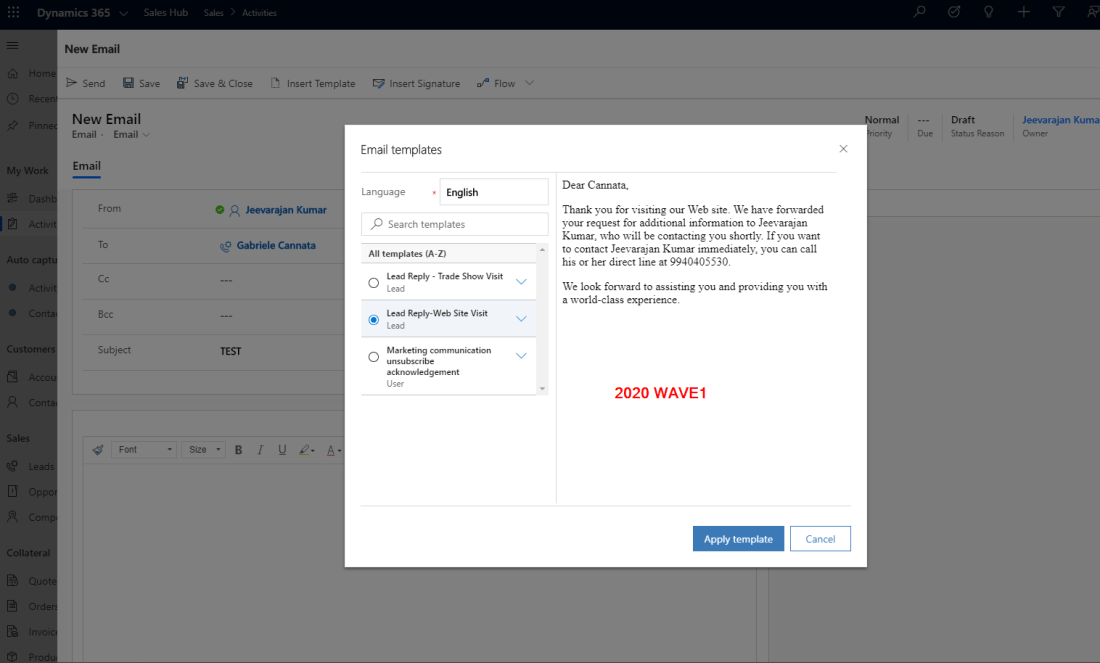
Task: Open the Font dropdown in editor
Action: click(144, 450)
